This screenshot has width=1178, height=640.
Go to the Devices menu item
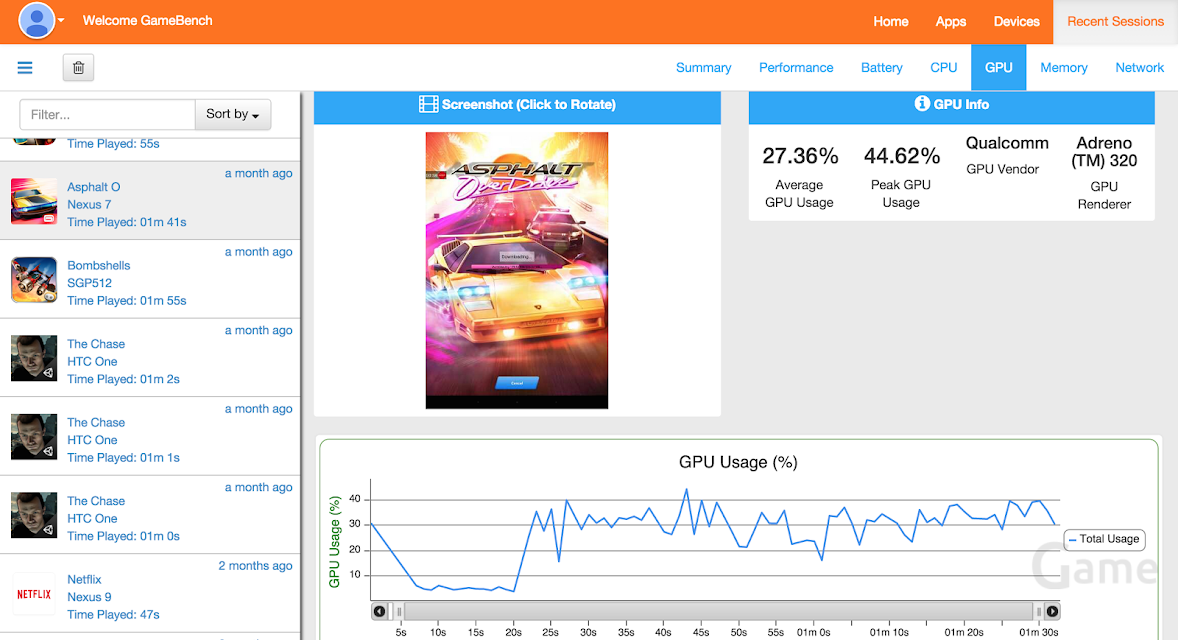tap(1016, 21)
